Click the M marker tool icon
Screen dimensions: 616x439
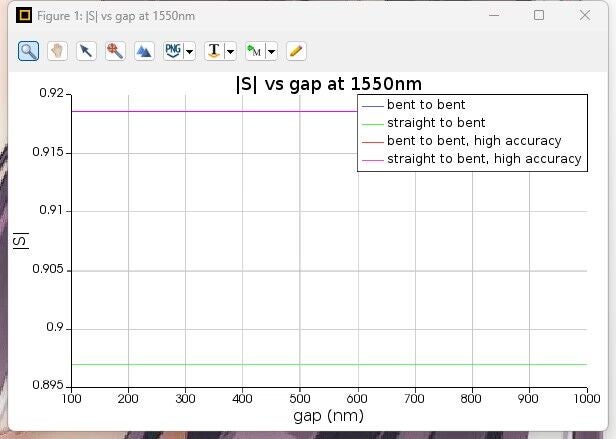point(255,51)
